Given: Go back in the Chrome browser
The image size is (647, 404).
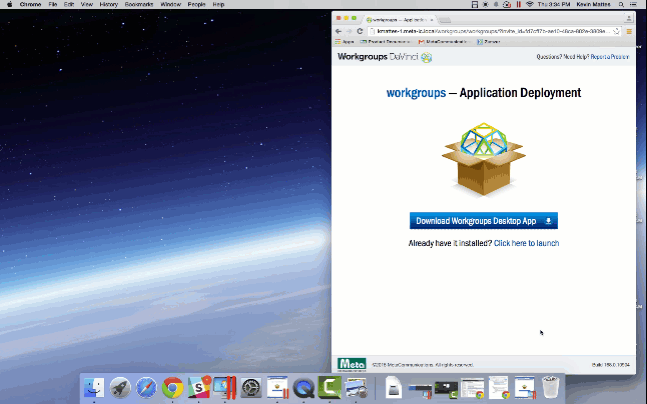Looking at the screenshot, I should tap(339, 31).
